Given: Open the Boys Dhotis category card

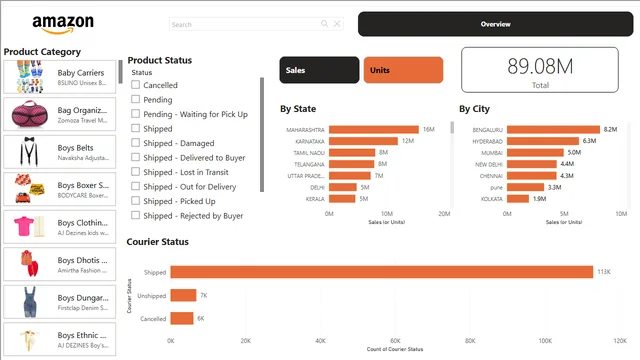Looking at the screenshot, I should click(x=60, y=264).
